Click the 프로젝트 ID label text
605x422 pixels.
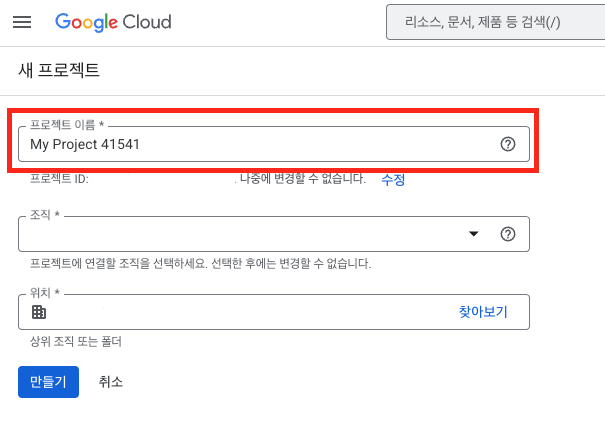60,179
